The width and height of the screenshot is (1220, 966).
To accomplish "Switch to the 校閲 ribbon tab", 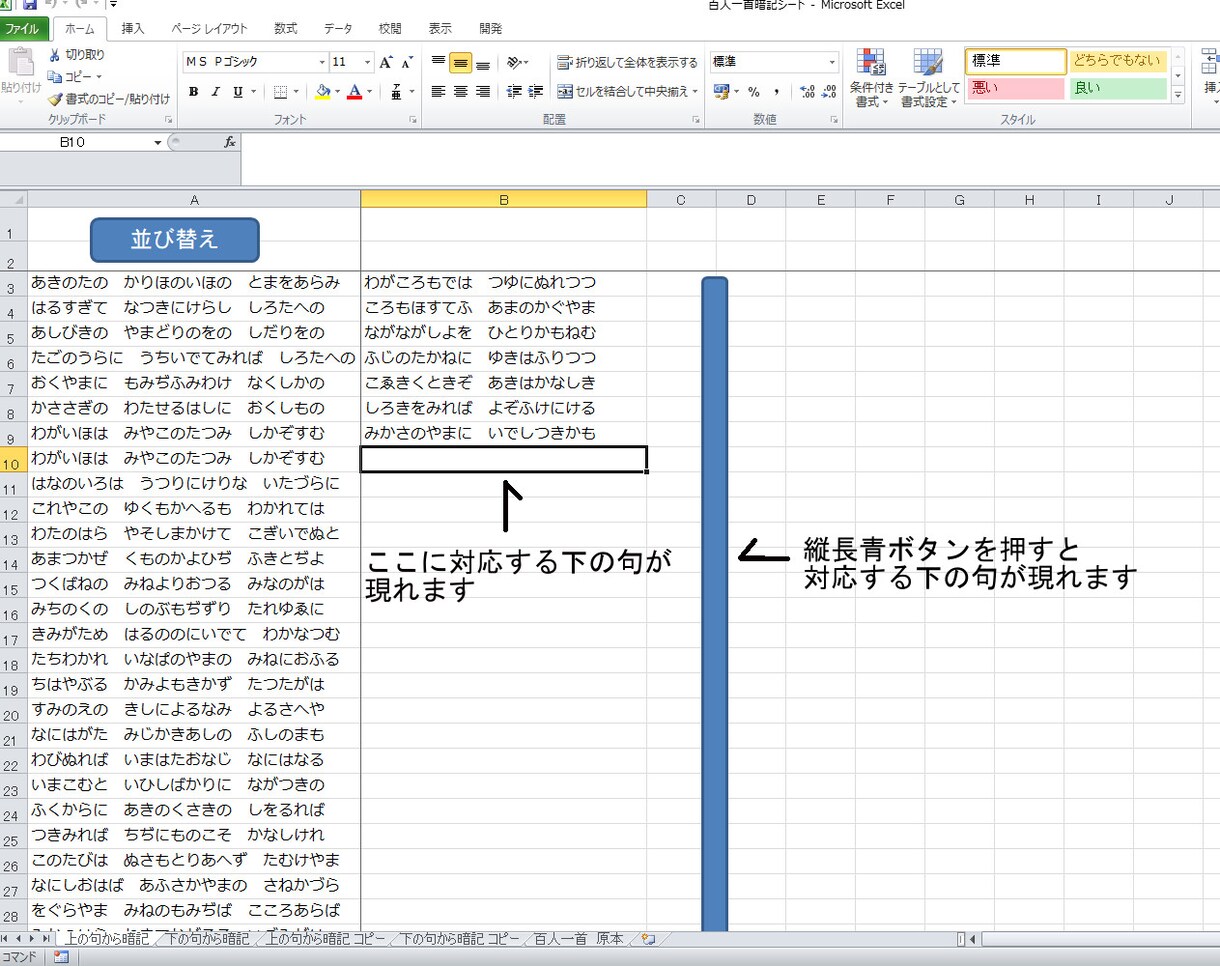I will click(390, 29).
